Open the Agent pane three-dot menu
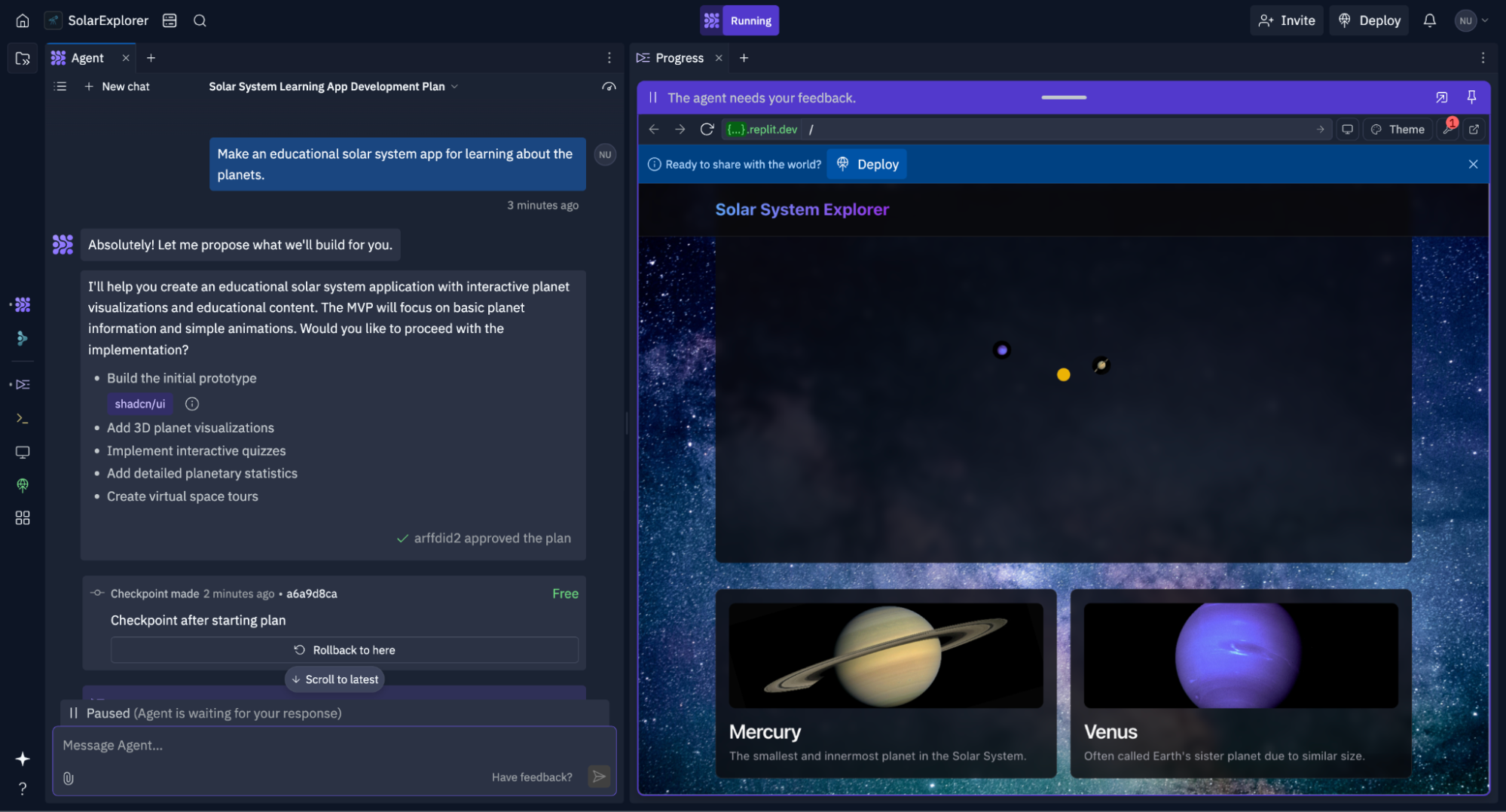1506x812 pixels. pos(609,58)
